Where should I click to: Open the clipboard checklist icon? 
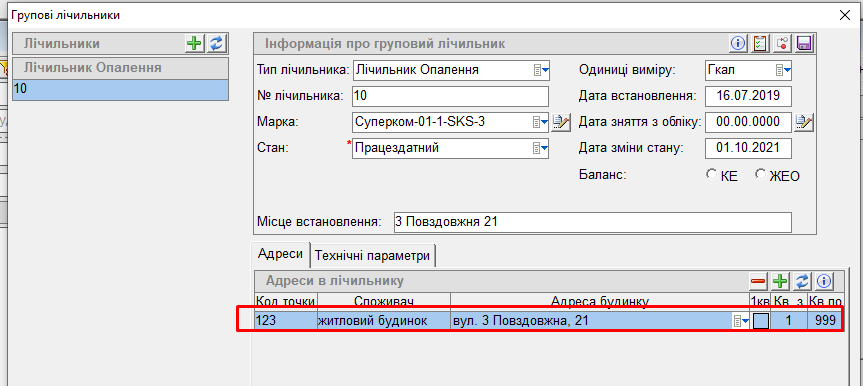pos(760,44)
